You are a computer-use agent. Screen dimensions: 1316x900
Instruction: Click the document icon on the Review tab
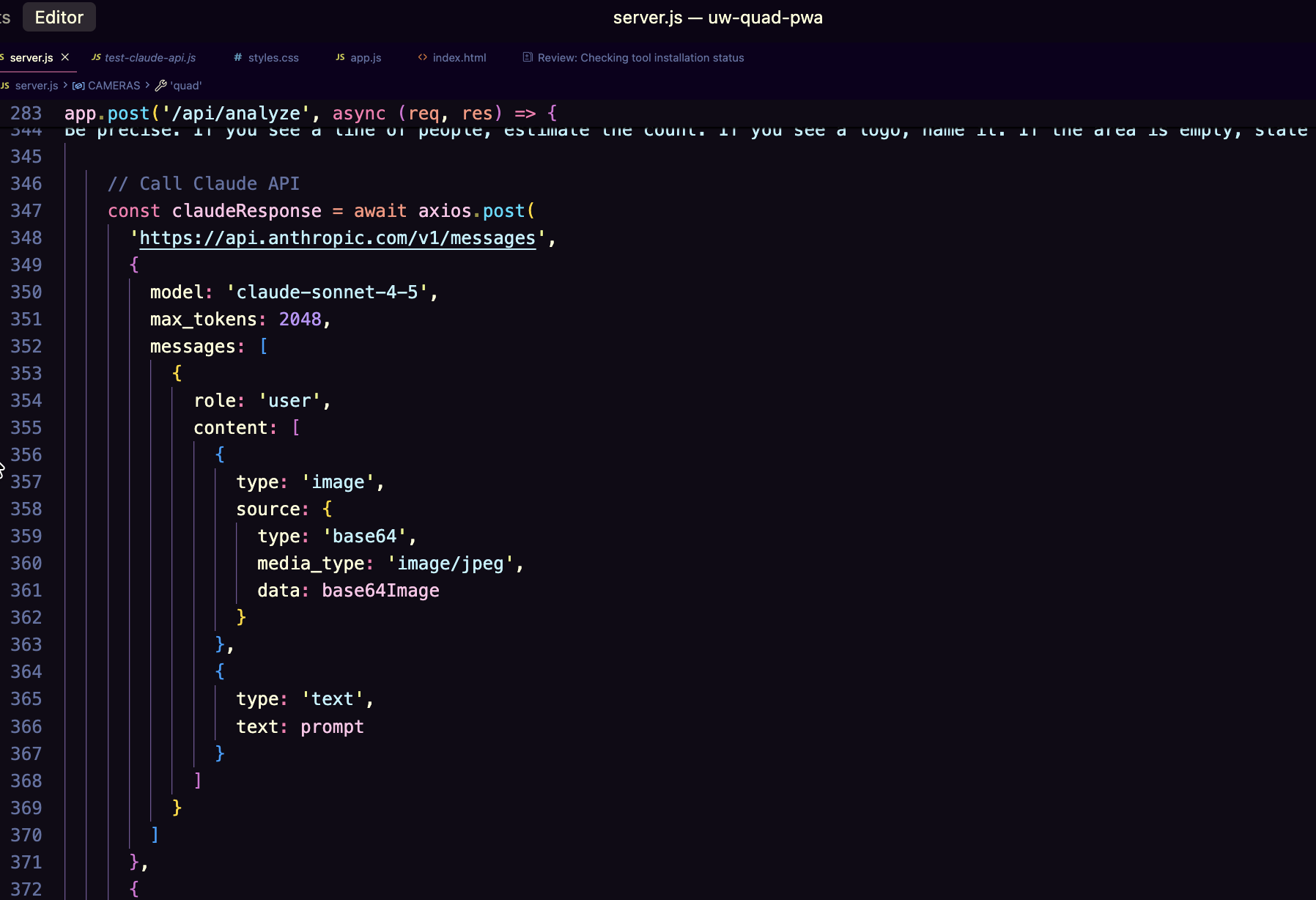[528, 57]
